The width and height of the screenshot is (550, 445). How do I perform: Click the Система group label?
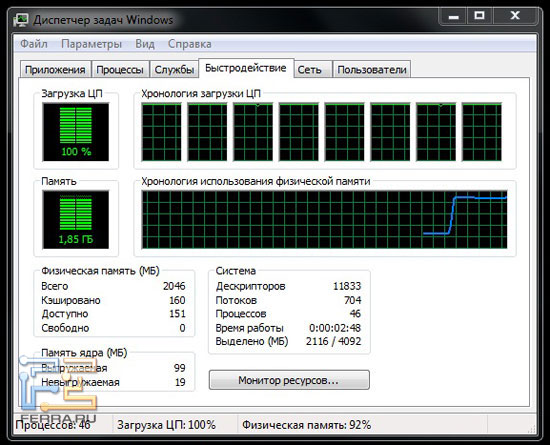click(236, 271)
